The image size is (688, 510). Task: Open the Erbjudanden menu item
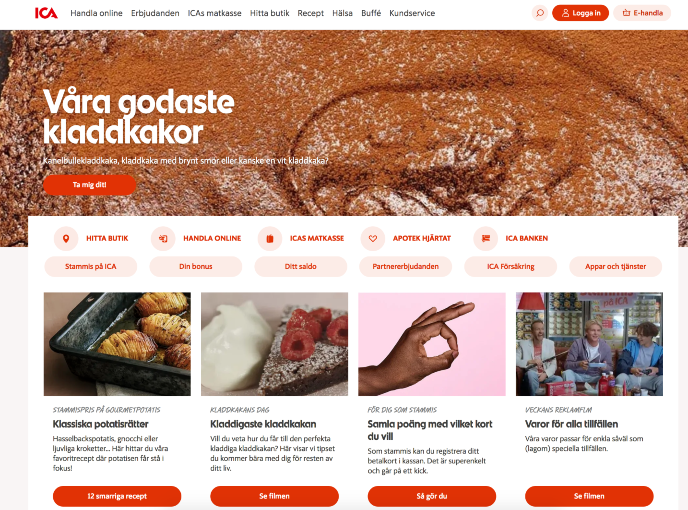click(x=155, y=13)
